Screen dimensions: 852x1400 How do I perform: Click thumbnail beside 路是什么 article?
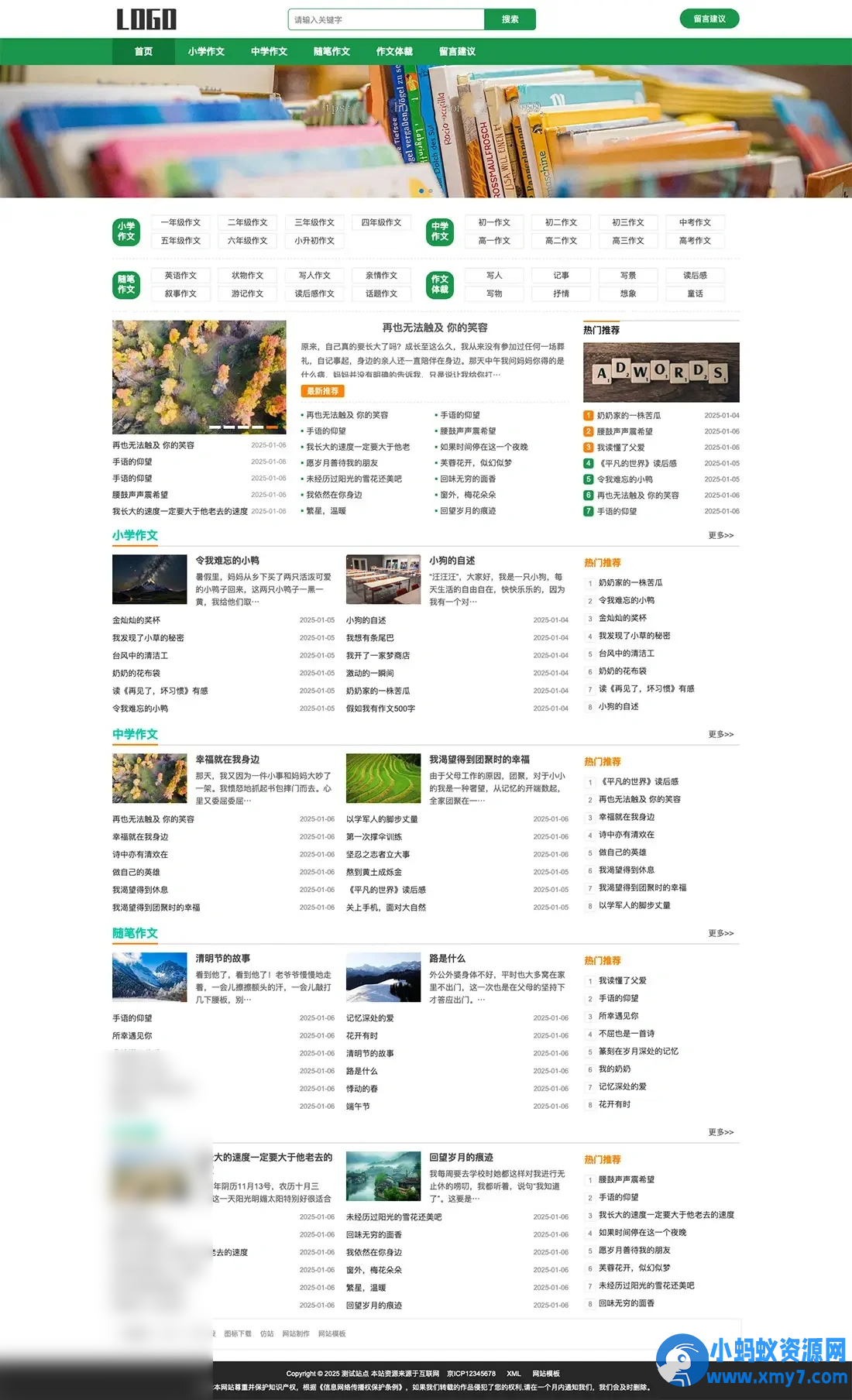(383, 977)
